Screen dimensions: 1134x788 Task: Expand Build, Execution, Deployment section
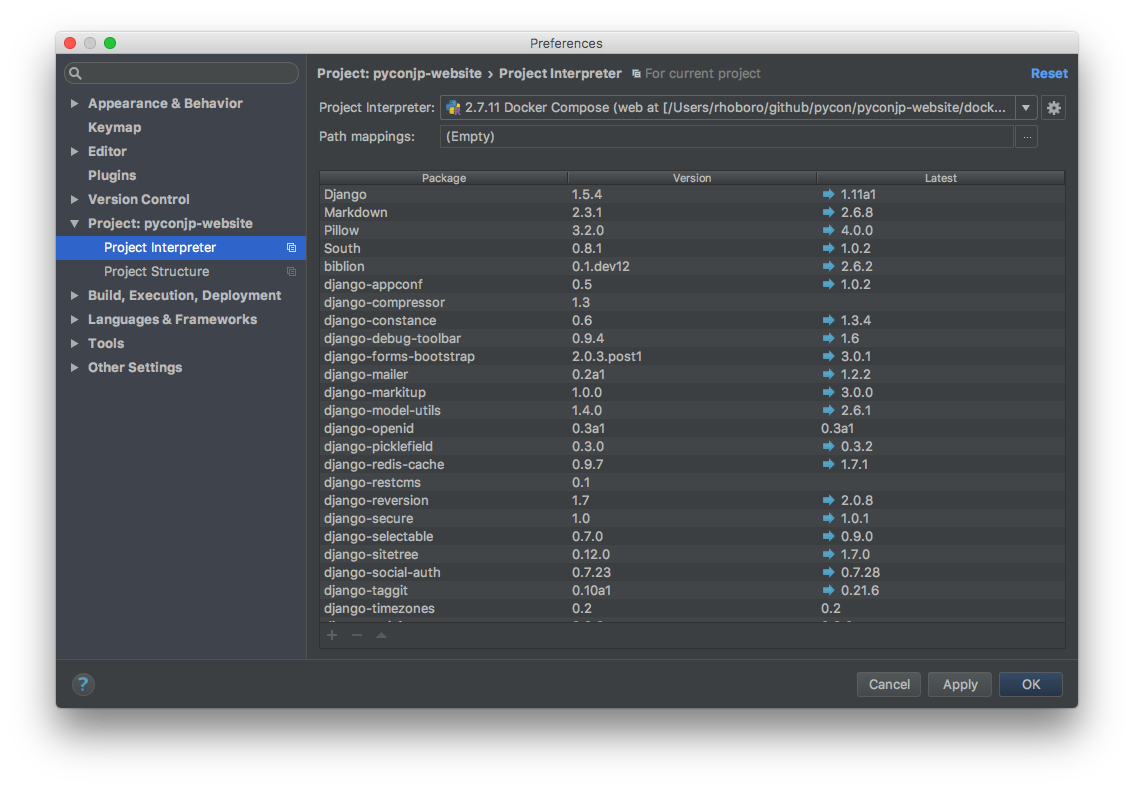pyautogui.click(x=74, y=296)
